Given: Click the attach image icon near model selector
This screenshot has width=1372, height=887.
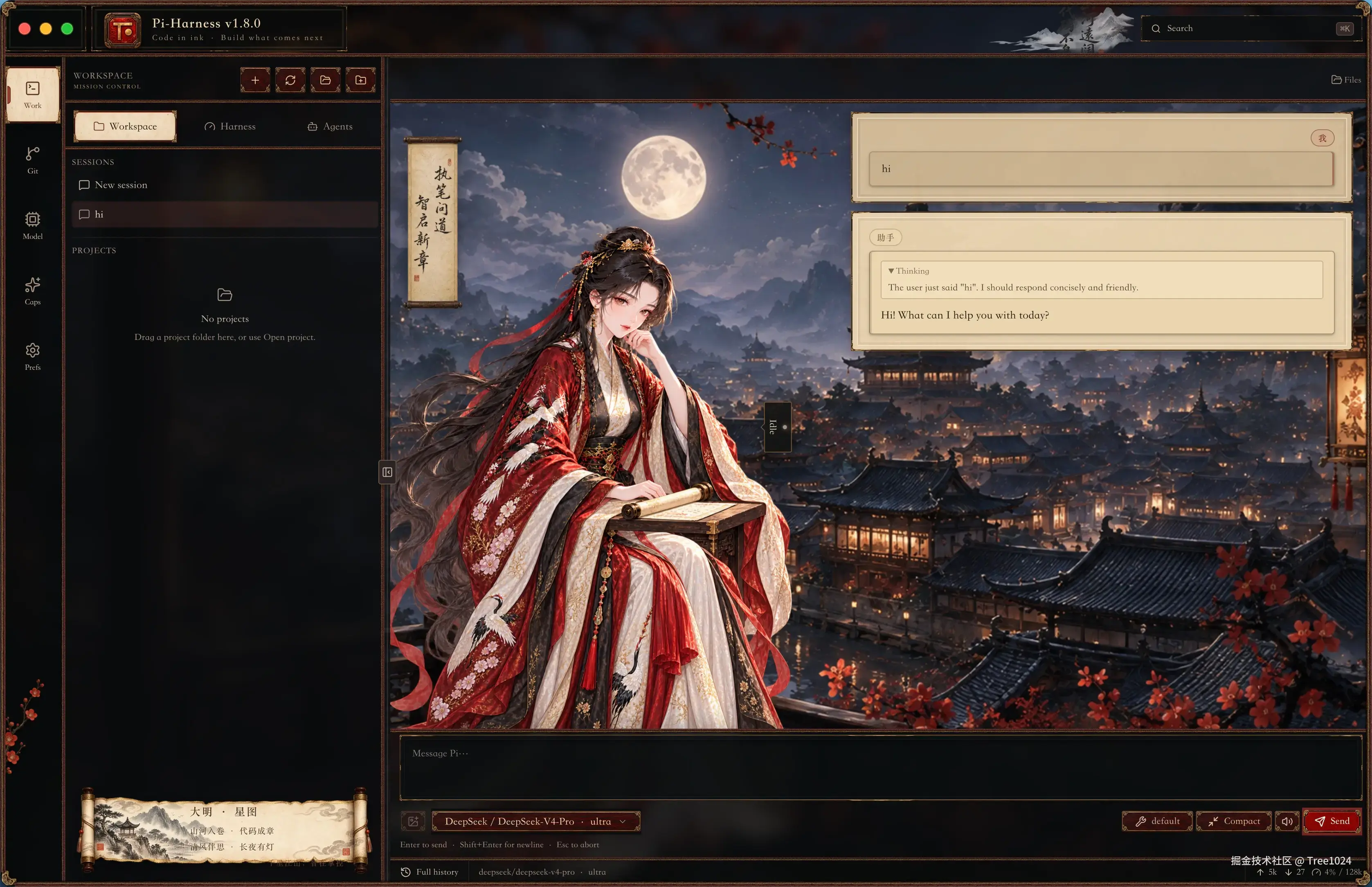Looking at the screenshot, I should point(413,821).
